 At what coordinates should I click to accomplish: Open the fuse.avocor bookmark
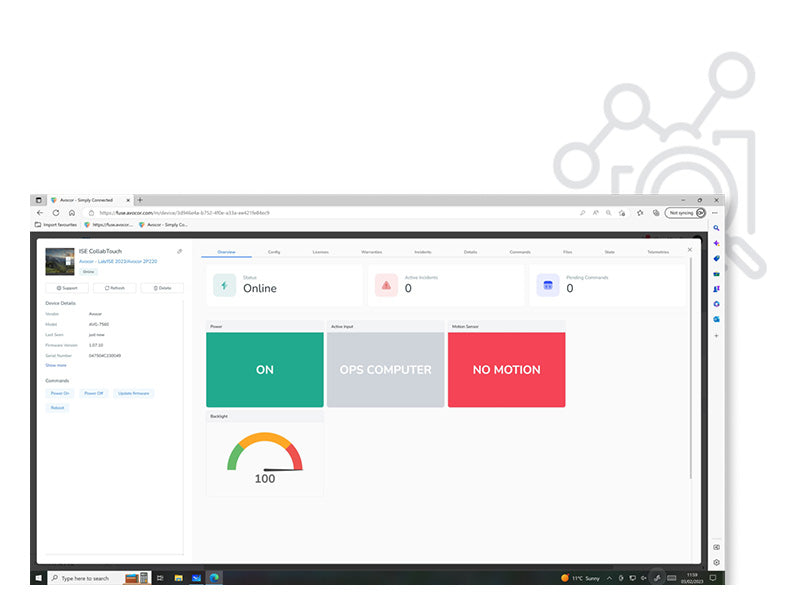tap(109, 224)
